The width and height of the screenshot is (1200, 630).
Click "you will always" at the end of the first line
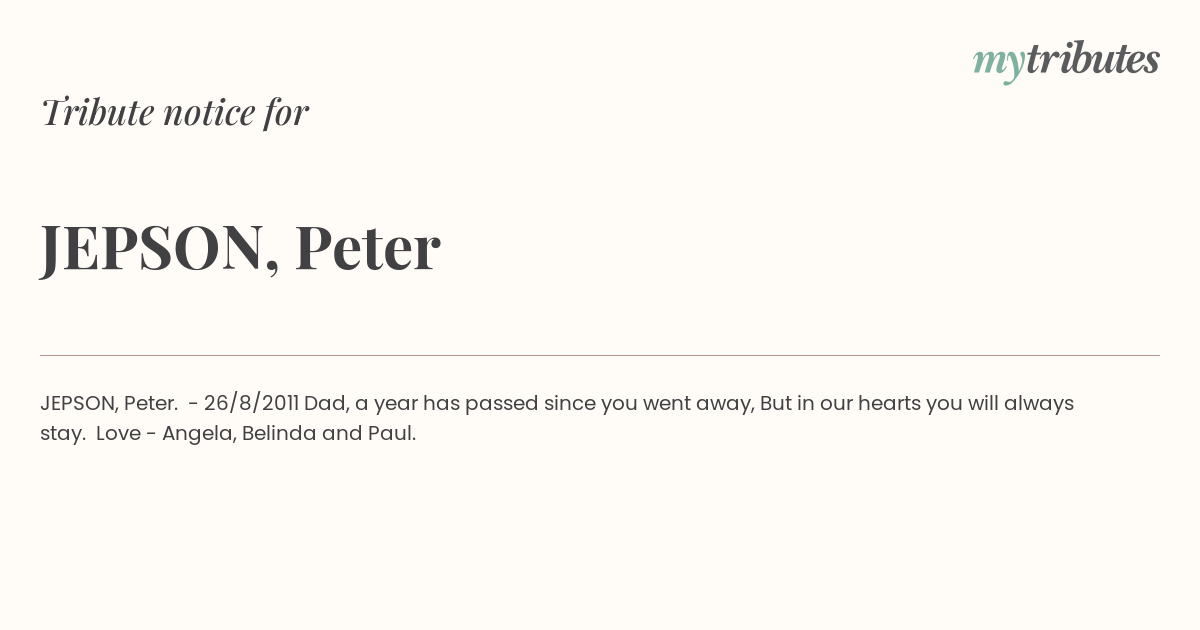click(1000, 404)
